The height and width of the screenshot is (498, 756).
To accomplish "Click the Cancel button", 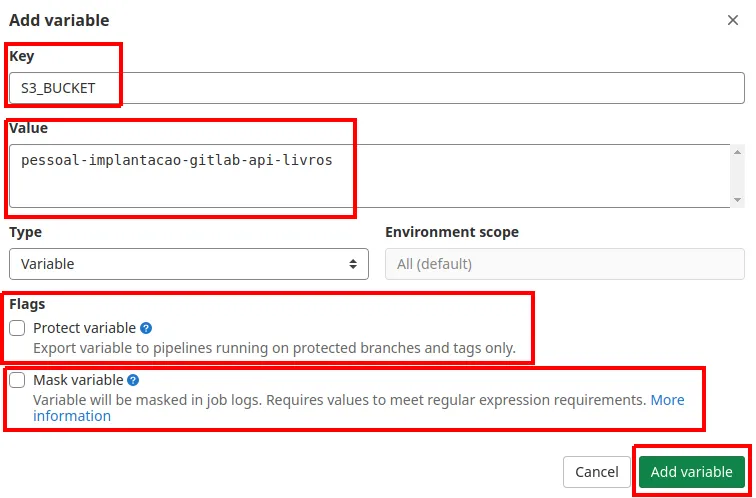I will [596, 471].
